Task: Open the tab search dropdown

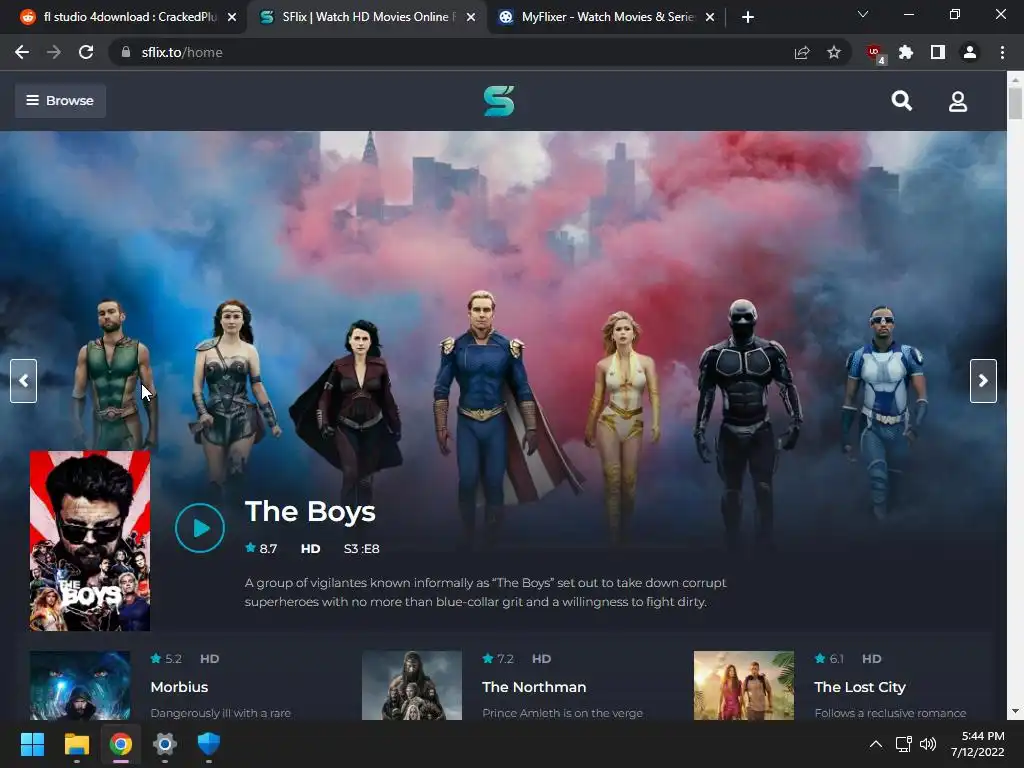Action: click(x=863, y=14)
